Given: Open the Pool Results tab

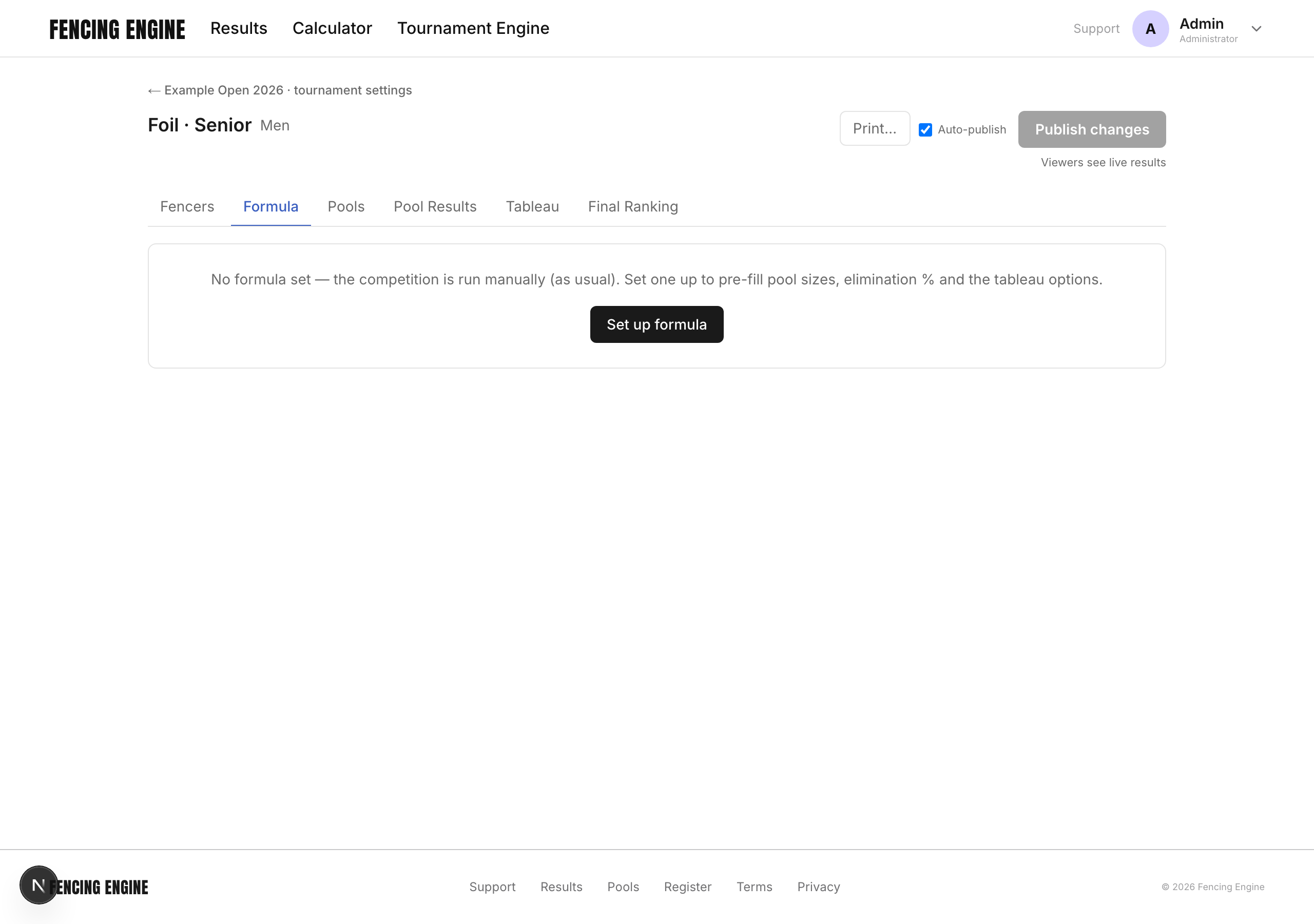Looking at the screenshot, I should pos(435,207).
